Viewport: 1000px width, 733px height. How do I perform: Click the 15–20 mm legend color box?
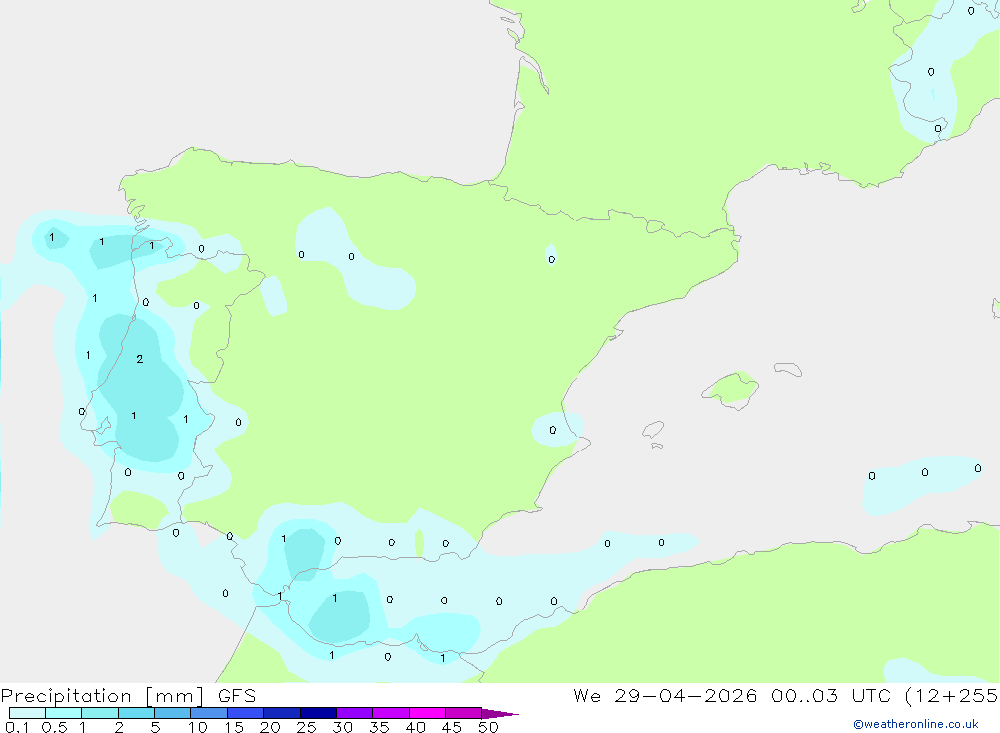coord(246,713)
